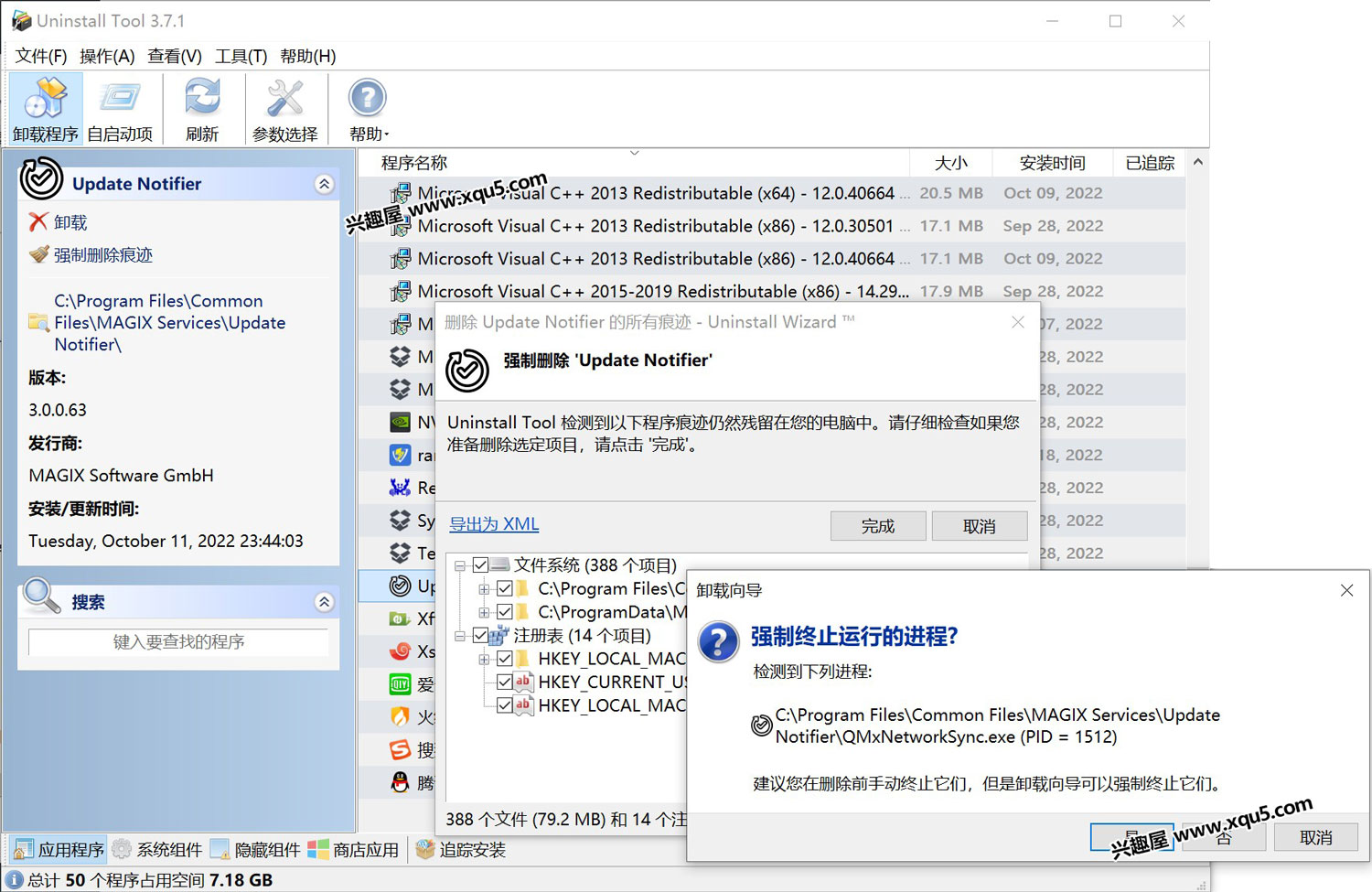Collapse the 文件系统 tree node

point(460,565)
